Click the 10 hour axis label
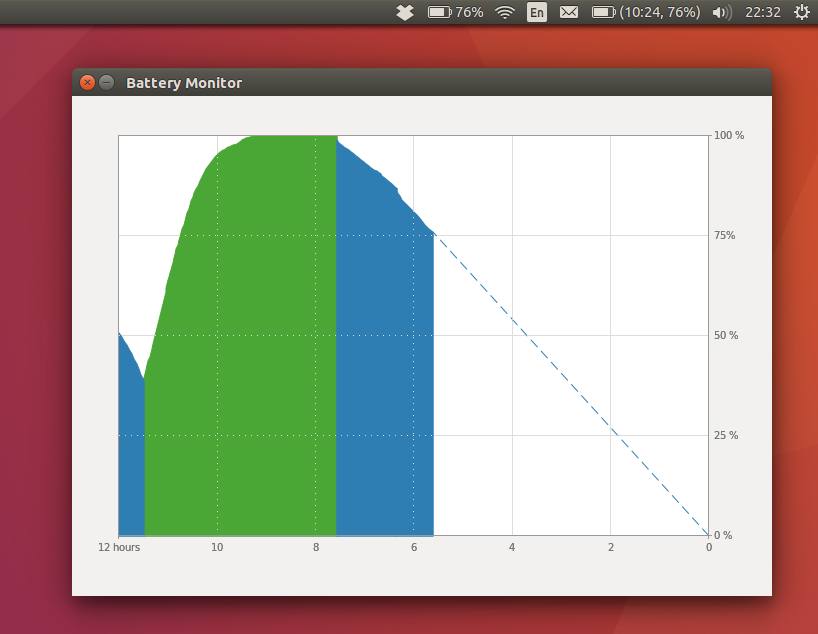This screenshot has width=818, height=634. 217,547
